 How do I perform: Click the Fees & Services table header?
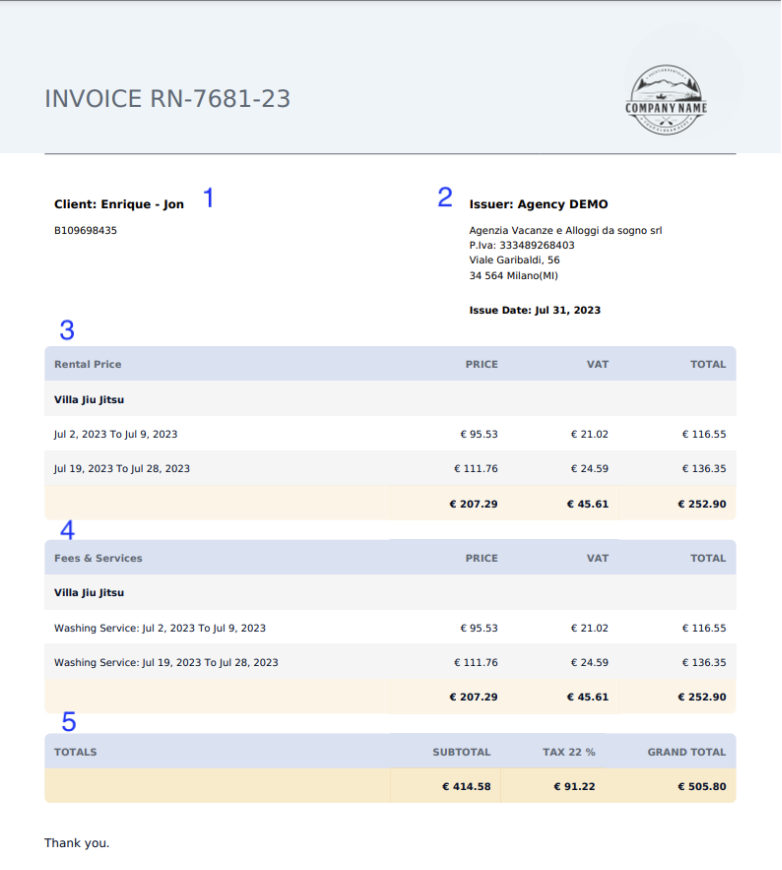(x=98, y=558)
